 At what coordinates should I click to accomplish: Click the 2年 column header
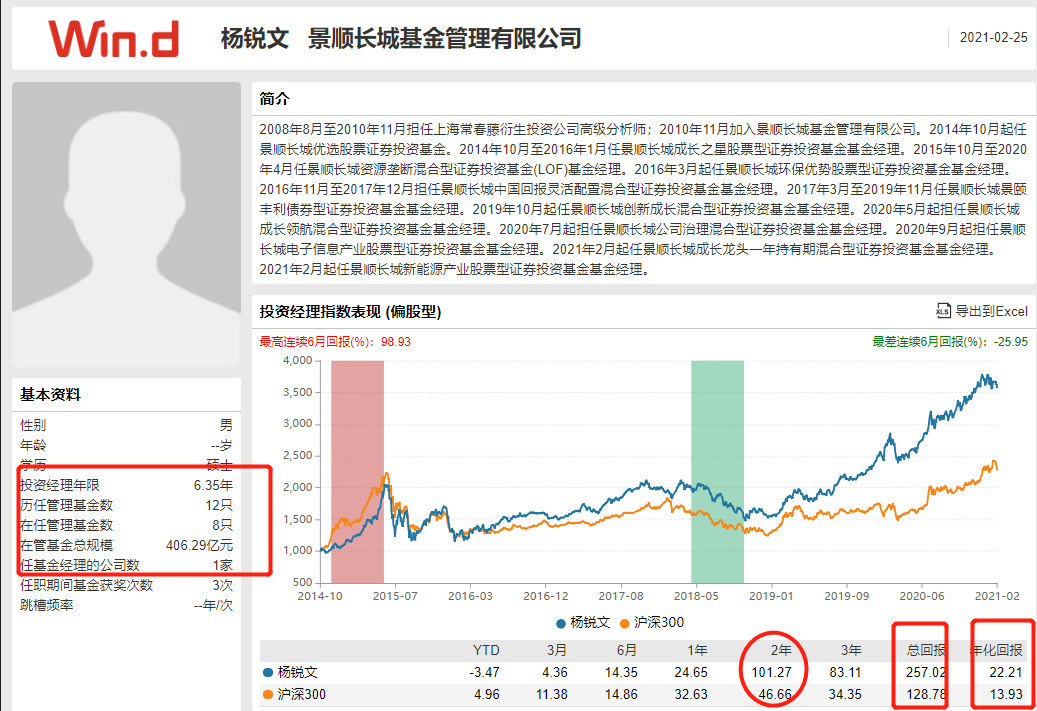780,650
